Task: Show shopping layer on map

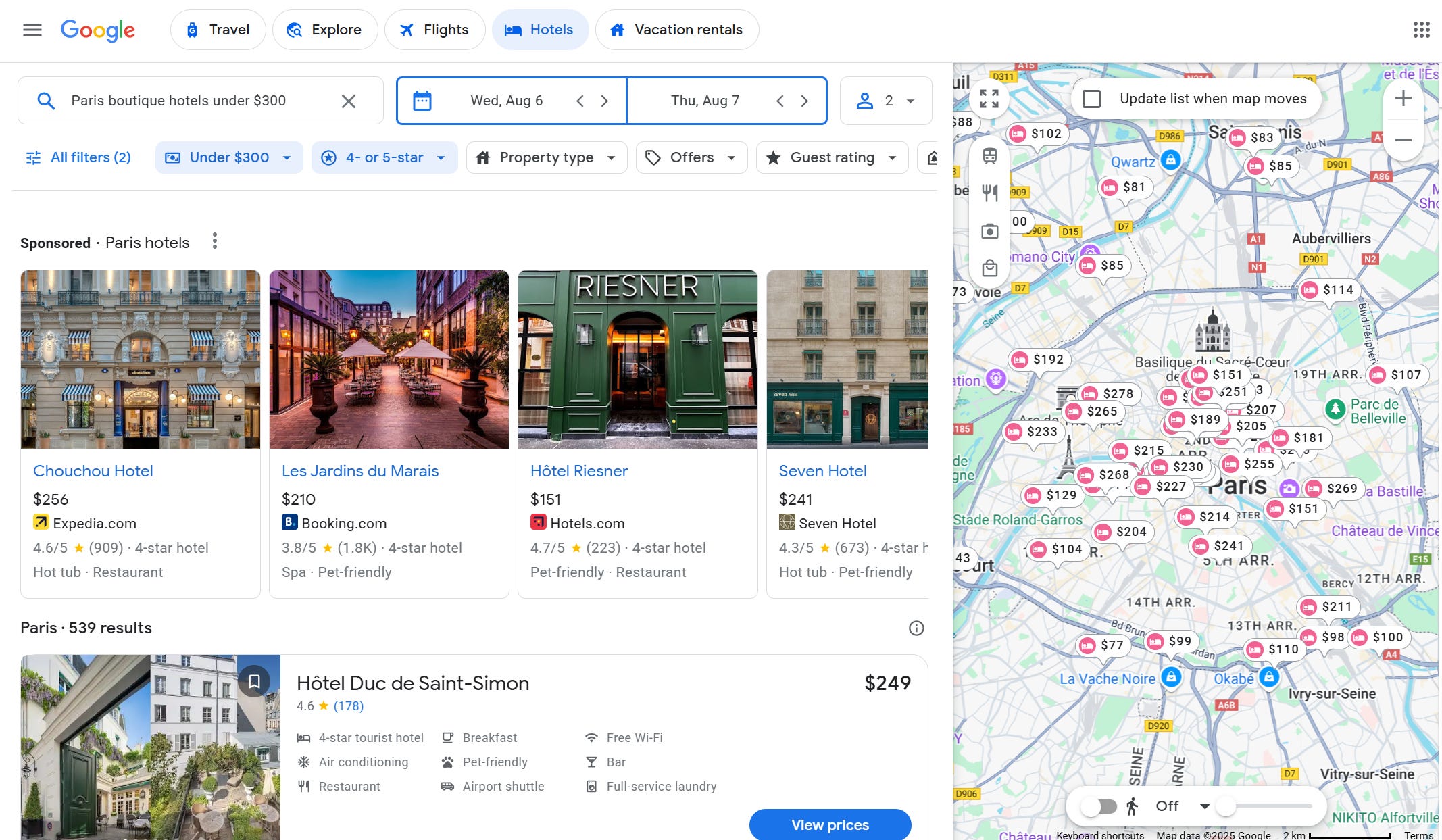Action: pos(990,268)
